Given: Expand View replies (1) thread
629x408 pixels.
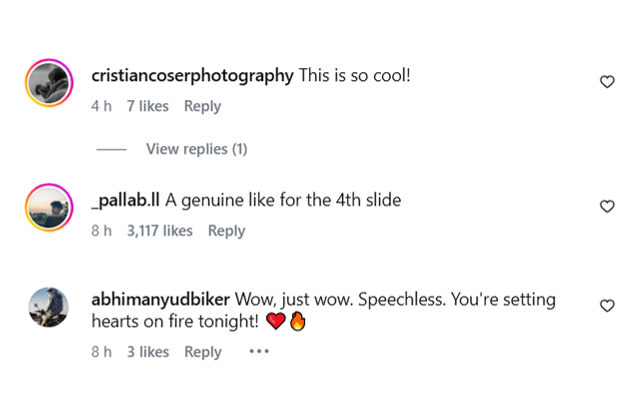Looking at the screenshot, I should tap(196, 149).
